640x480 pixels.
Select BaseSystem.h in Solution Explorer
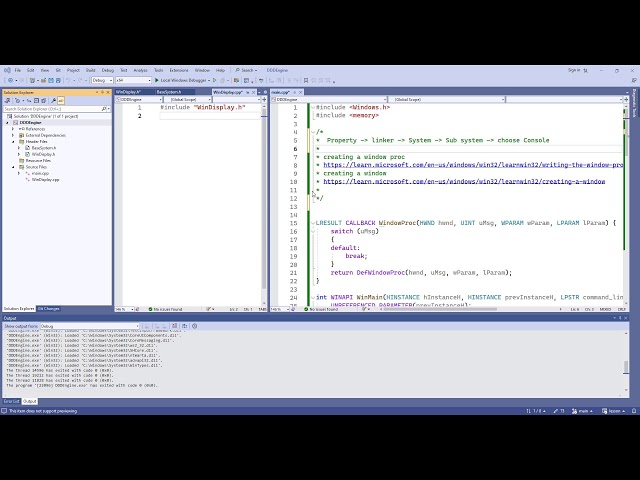click(x=44, y=148)
